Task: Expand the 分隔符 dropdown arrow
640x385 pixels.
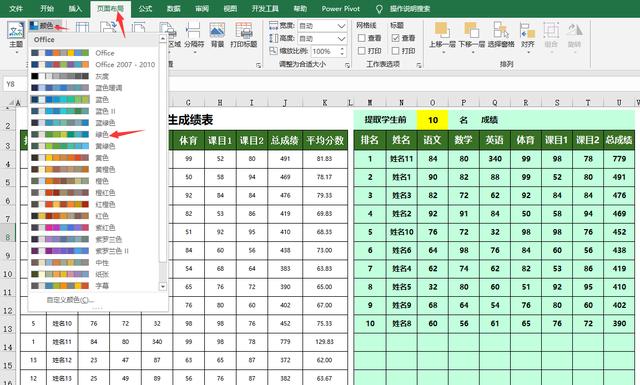Action: coord(194,52)
